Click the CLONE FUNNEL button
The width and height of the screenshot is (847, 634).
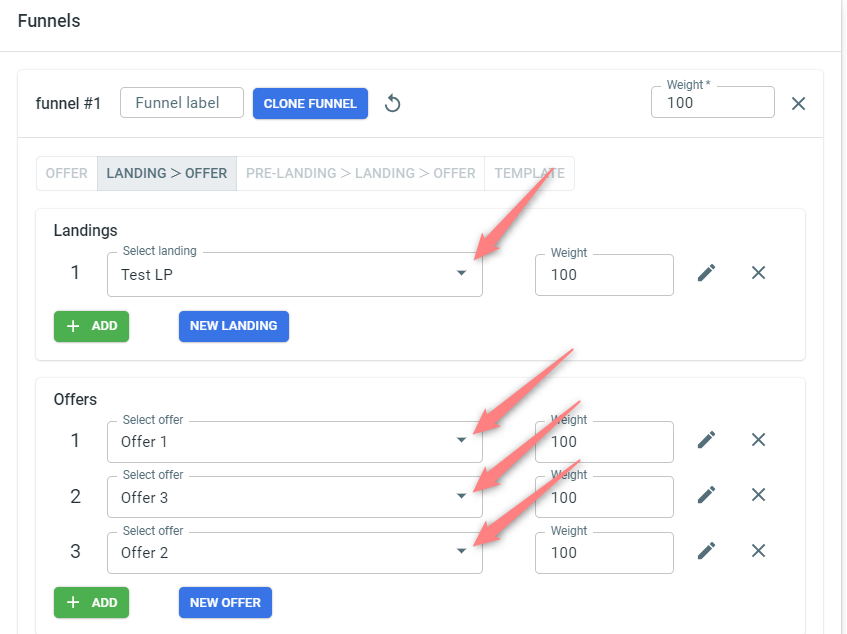point(310,104)
